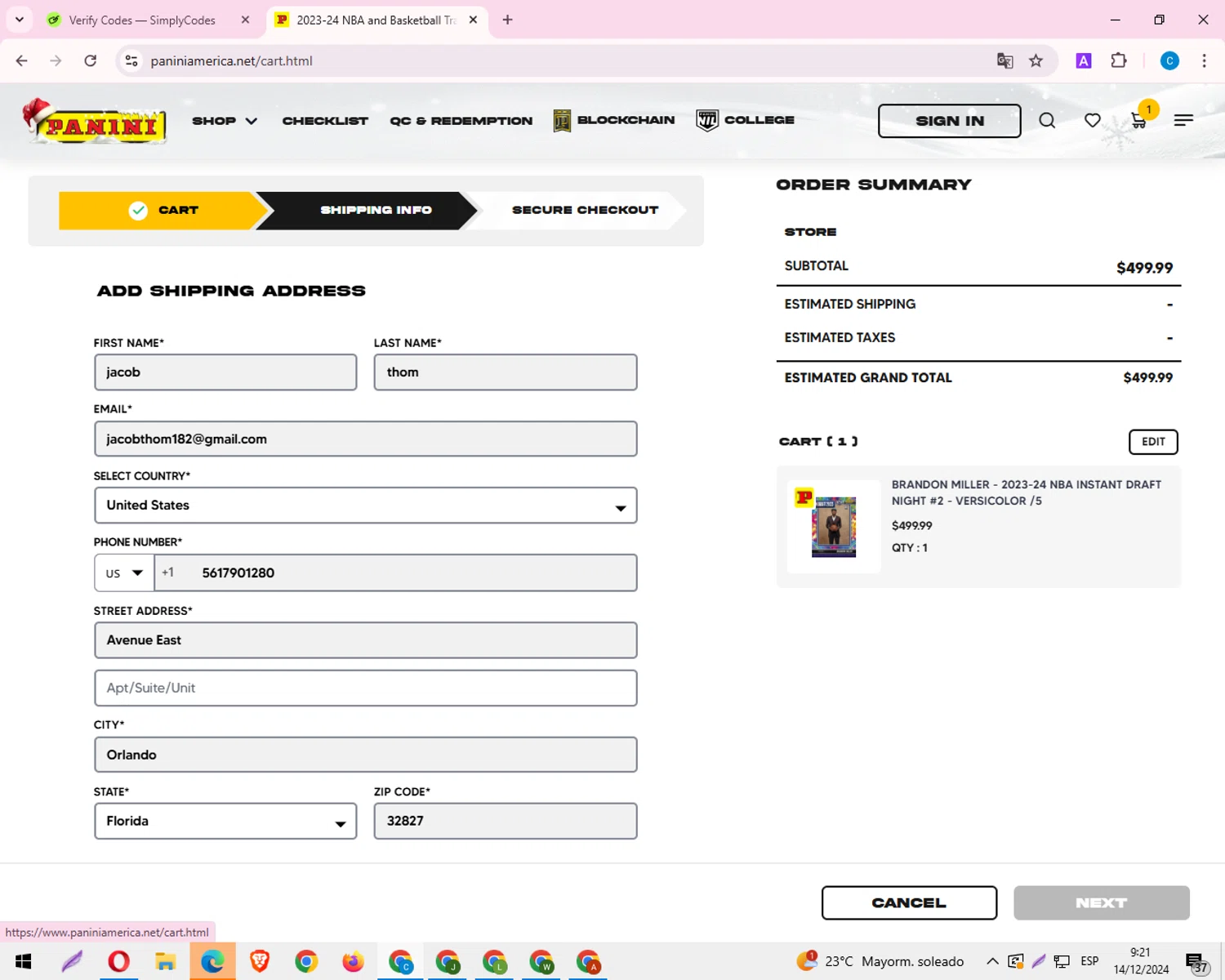Open a new browser tab
1225x980 pixels.
(x=507, y=20)
